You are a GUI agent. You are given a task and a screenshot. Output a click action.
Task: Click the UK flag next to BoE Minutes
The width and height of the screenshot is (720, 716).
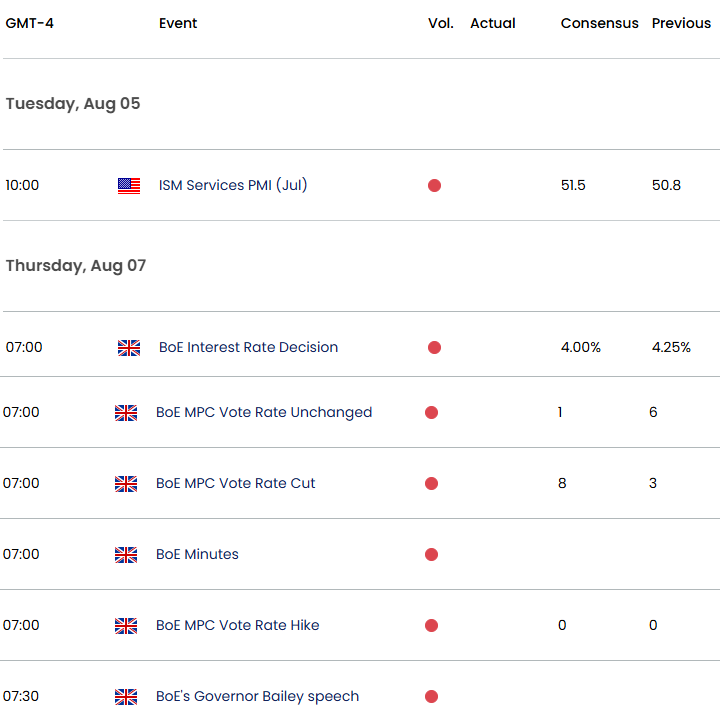click(126, 554)
